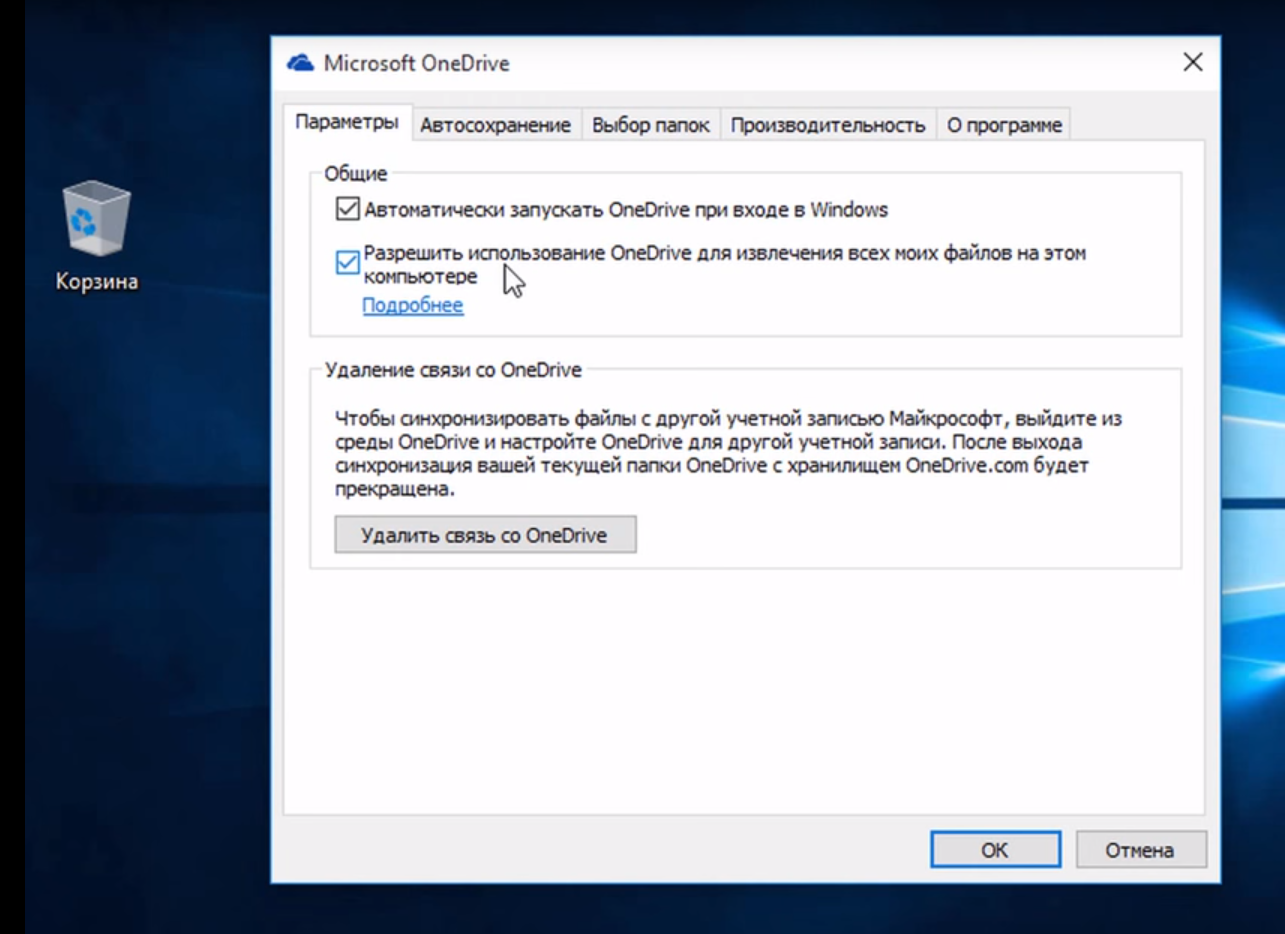Screen dimensions: 1285x934
Task: Click the Удалить связь со OneDrive button
Action: (x=485, y=535)
